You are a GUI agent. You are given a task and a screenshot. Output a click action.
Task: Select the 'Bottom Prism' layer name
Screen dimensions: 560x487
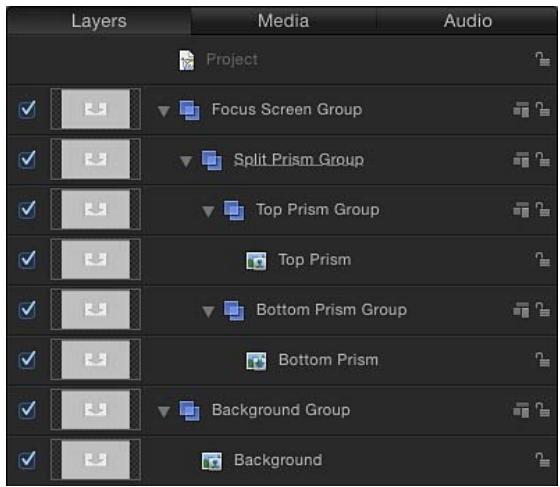[328, 360]
